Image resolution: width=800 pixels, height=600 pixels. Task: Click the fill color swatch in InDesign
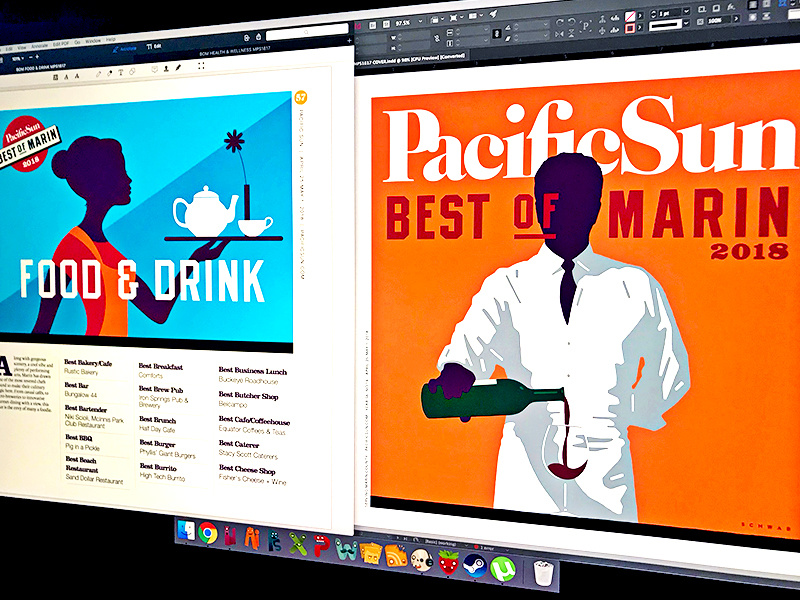[630, 16]
